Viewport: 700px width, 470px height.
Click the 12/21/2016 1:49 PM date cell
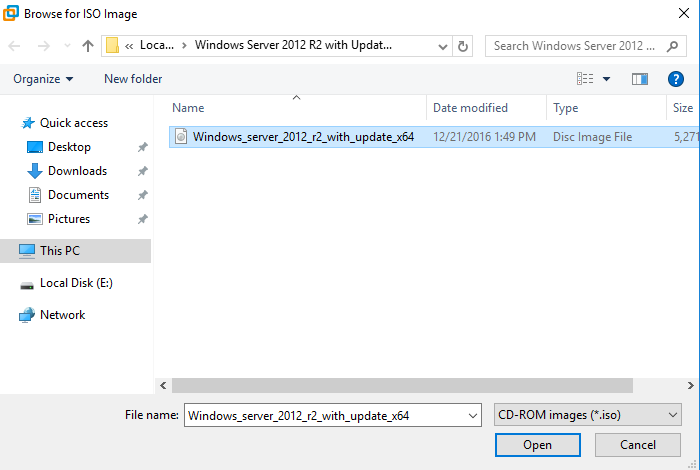484,137
